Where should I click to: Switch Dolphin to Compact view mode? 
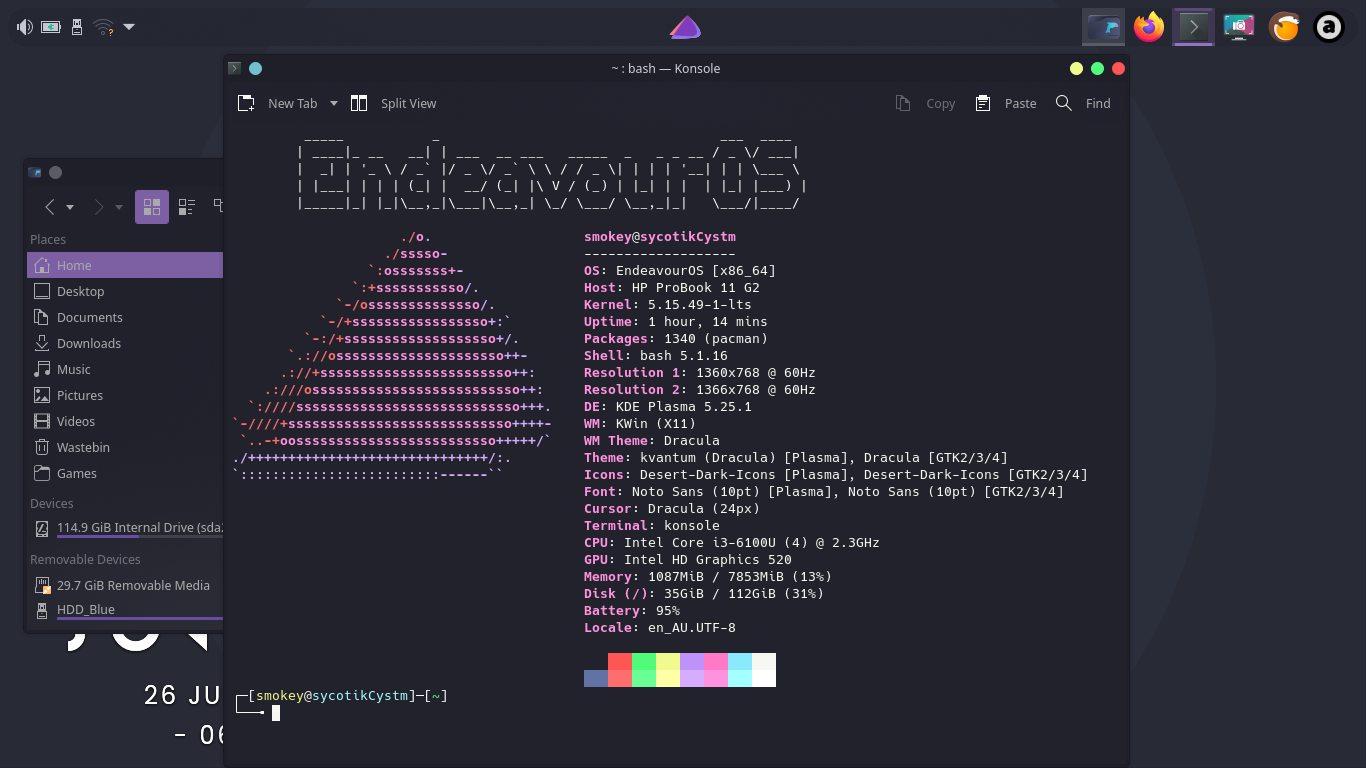coord(186,207)
